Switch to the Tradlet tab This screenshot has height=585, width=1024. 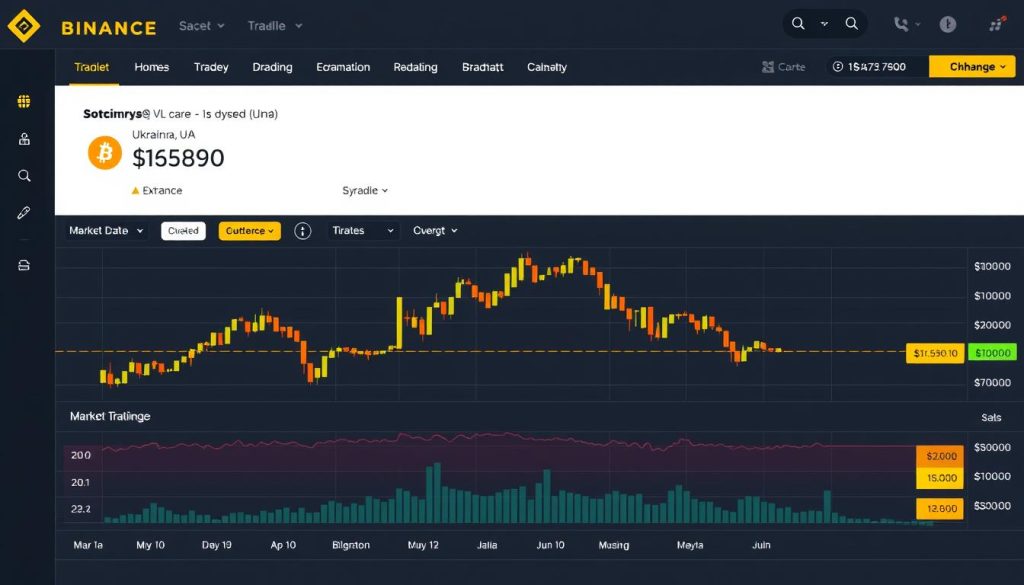pyautogui.click(x=91, y=67)
